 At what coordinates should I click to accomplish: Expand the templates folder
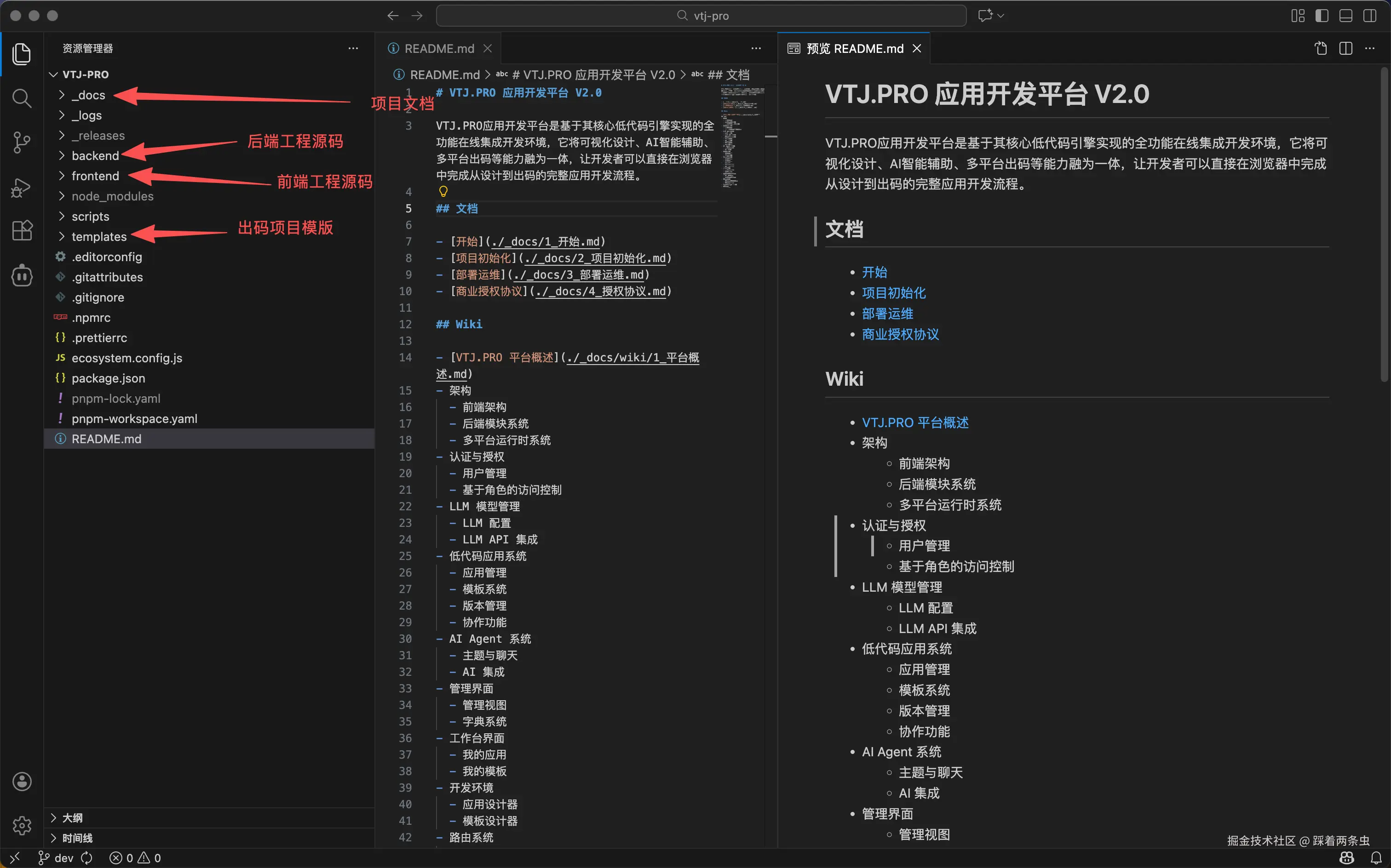[98, 236]
